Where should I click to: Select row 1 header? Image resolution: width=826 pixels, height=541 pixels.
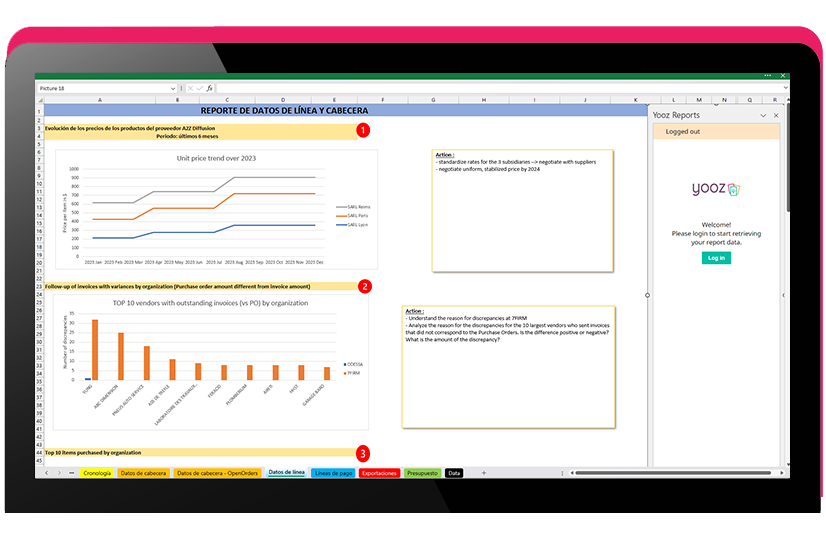click(40, 111)
